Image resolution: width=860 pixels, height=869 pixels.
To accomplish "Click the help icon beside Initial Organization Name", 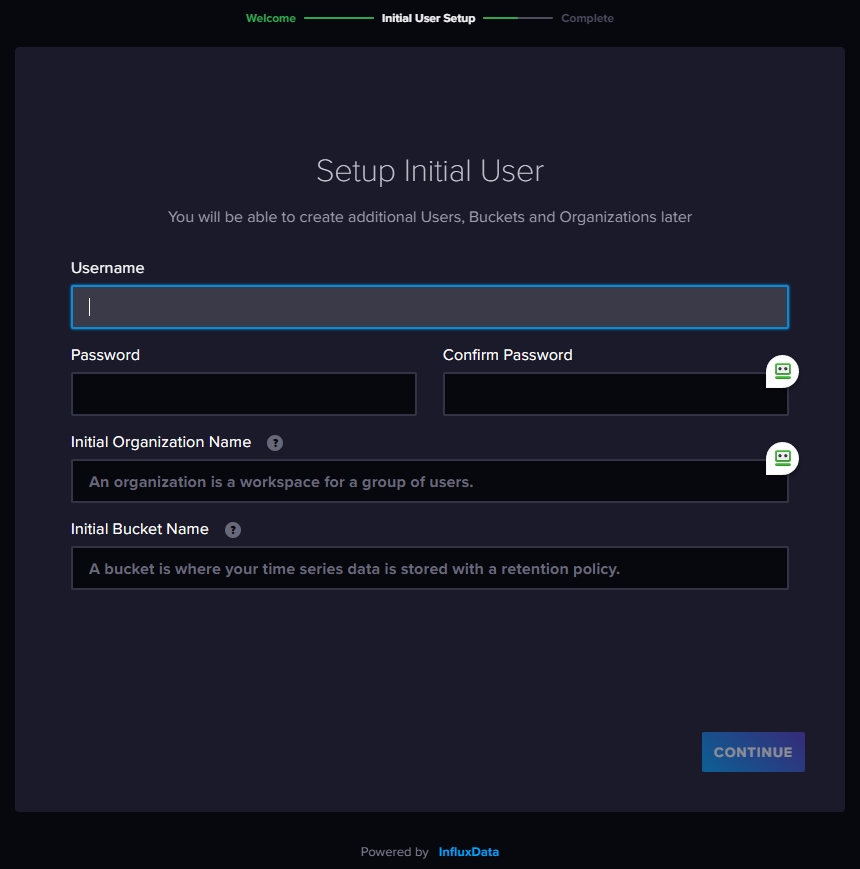I will (x=275, y=443).
